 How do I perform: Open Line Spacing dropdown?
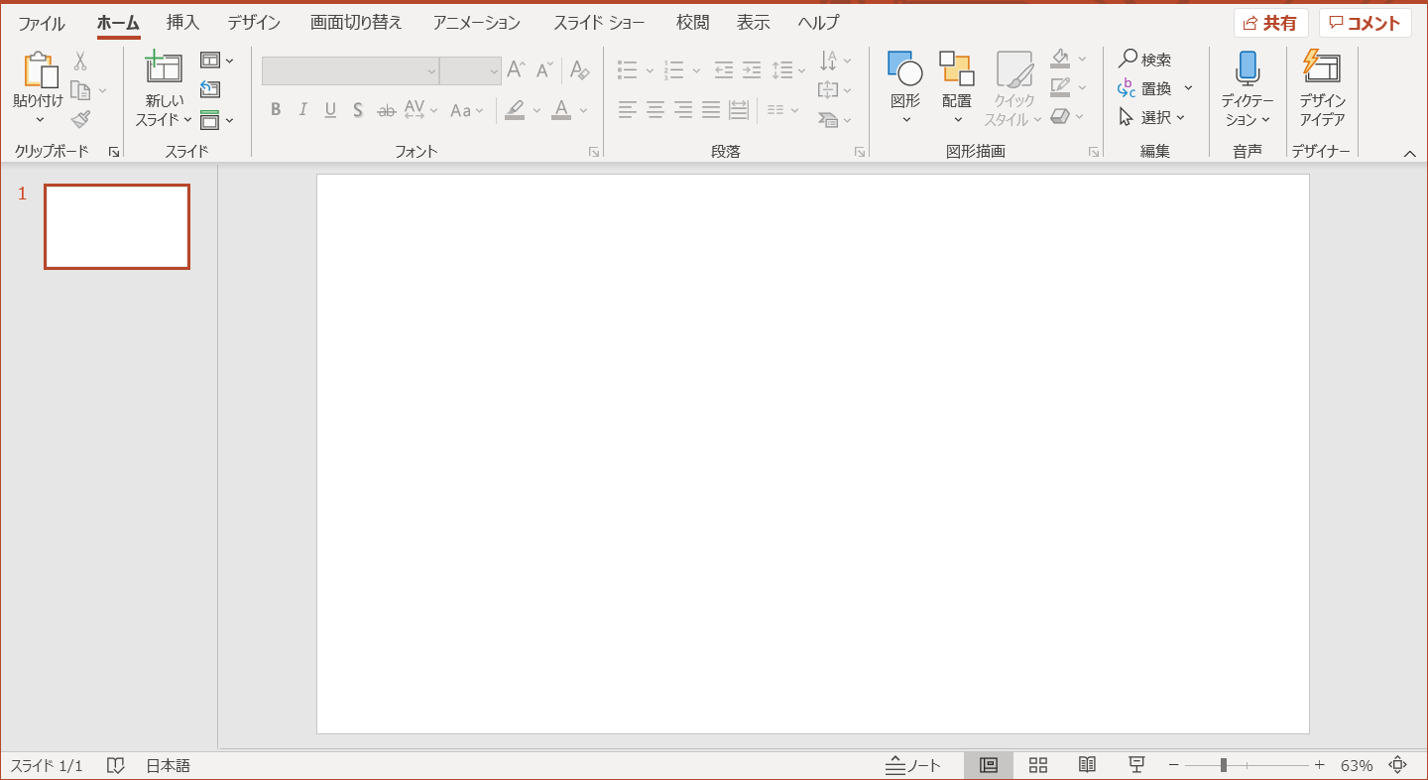pyautogui.click(x=789, y=70)
